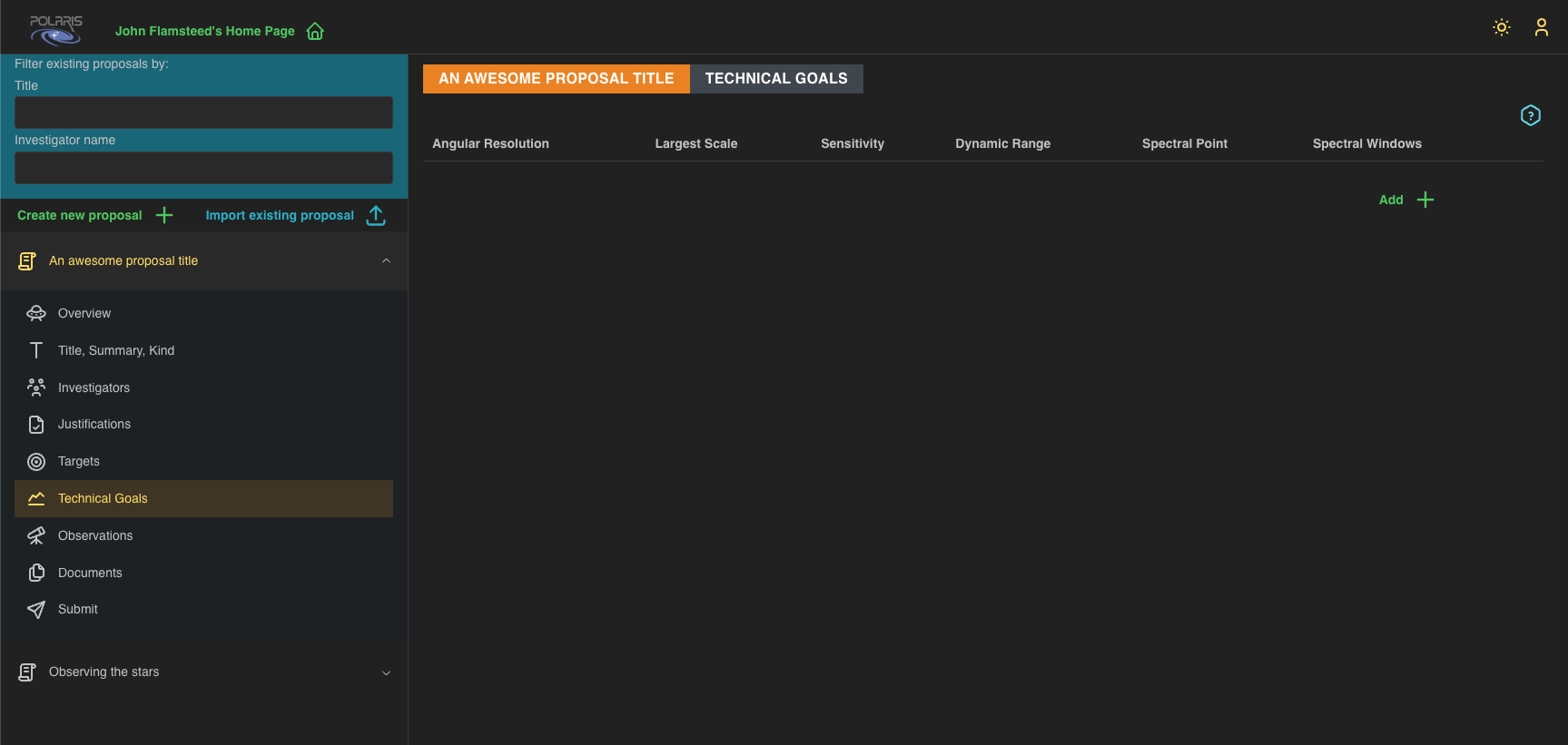Click the plus icon for new proposal
This screenshot has height=745, width=1568.
(164, 215)
